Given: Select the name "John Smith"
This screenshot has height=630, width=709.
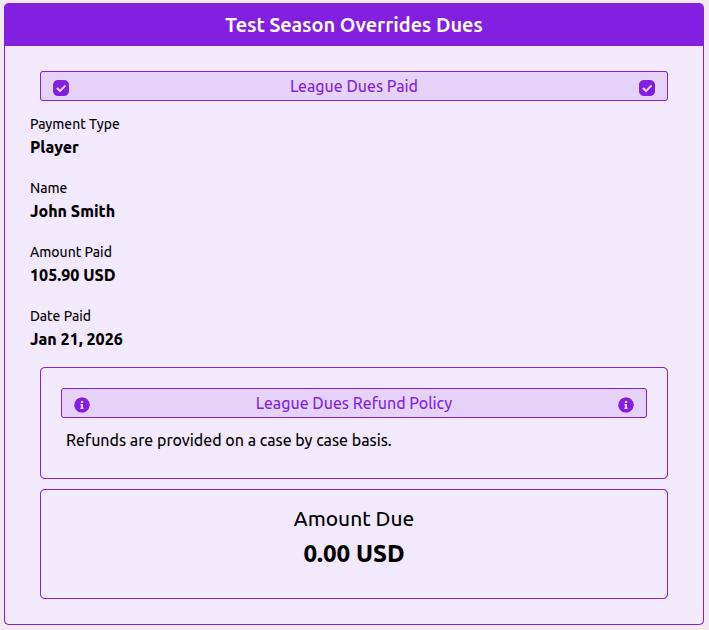Looking at the screenshot, I should point(72,211).
